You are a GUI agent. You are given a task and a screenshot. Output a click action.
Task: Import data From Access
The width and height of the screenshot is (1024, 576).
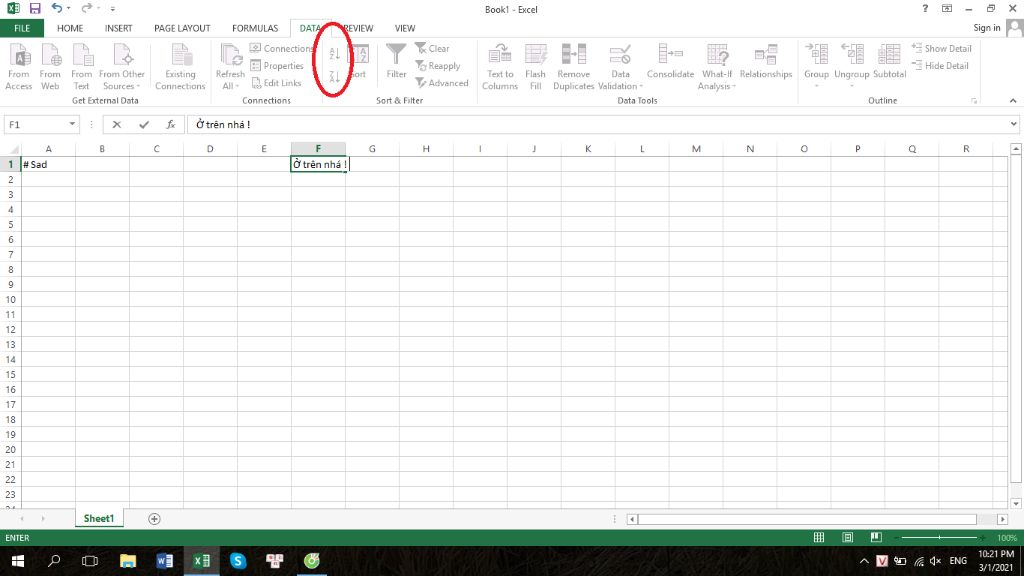[19, 67]
